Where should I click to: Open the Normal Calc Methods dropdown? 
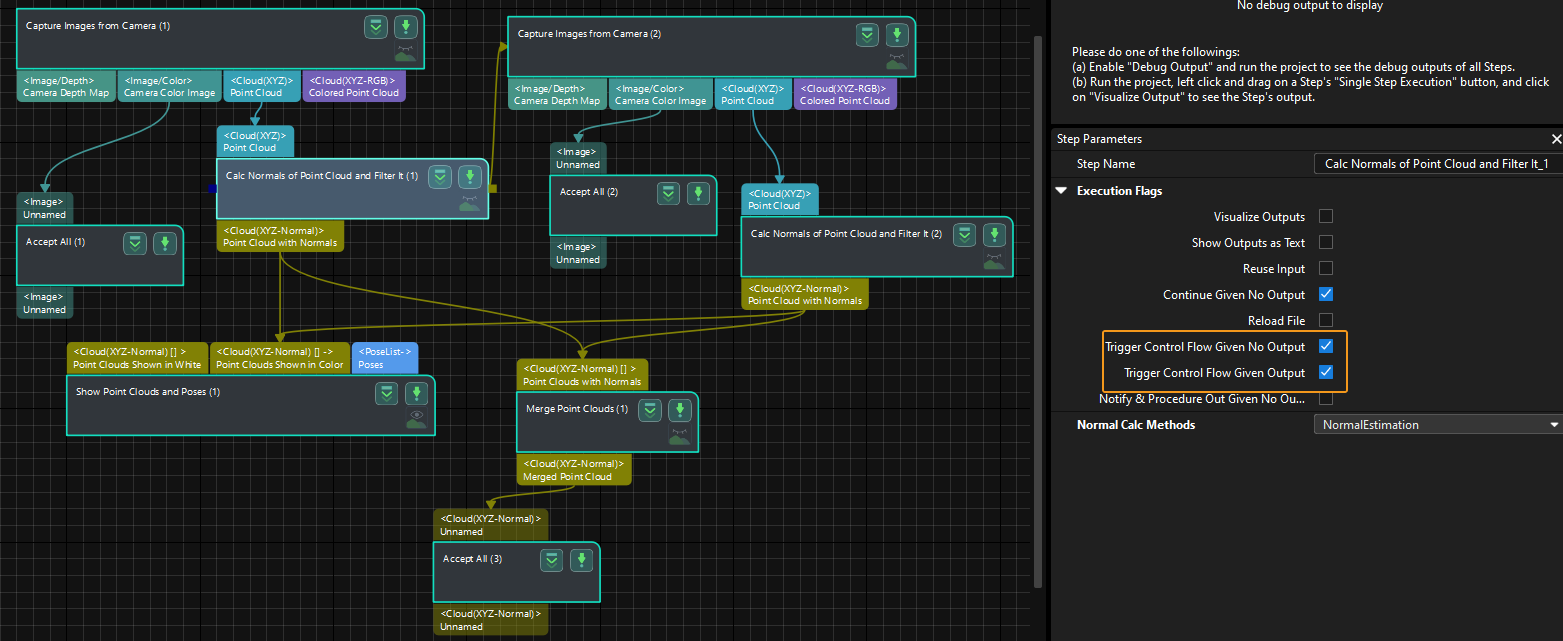(x=1436, y=425)
